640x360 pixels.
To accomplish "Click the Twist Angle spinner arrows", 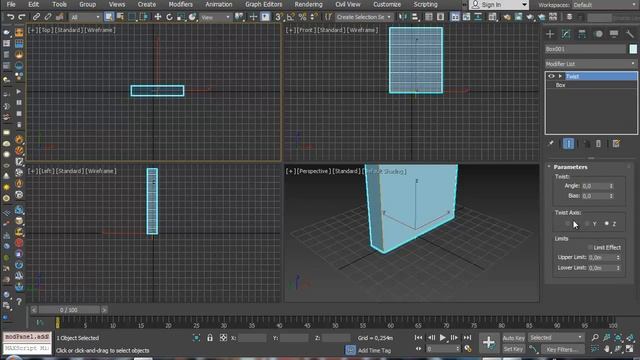I will [611, 186].
